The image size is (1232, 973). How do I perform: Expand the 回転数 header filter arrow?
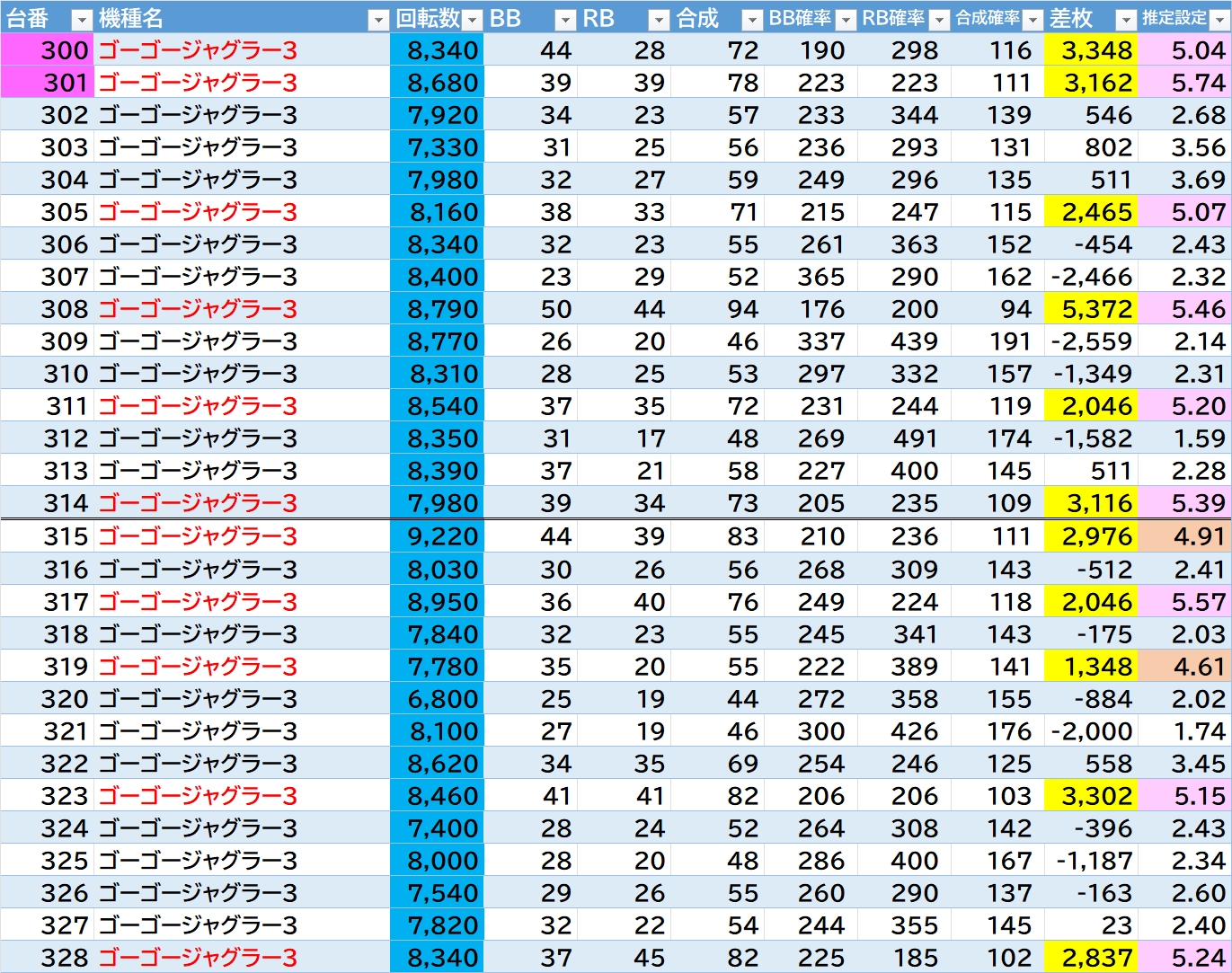[x=473, y=20]
